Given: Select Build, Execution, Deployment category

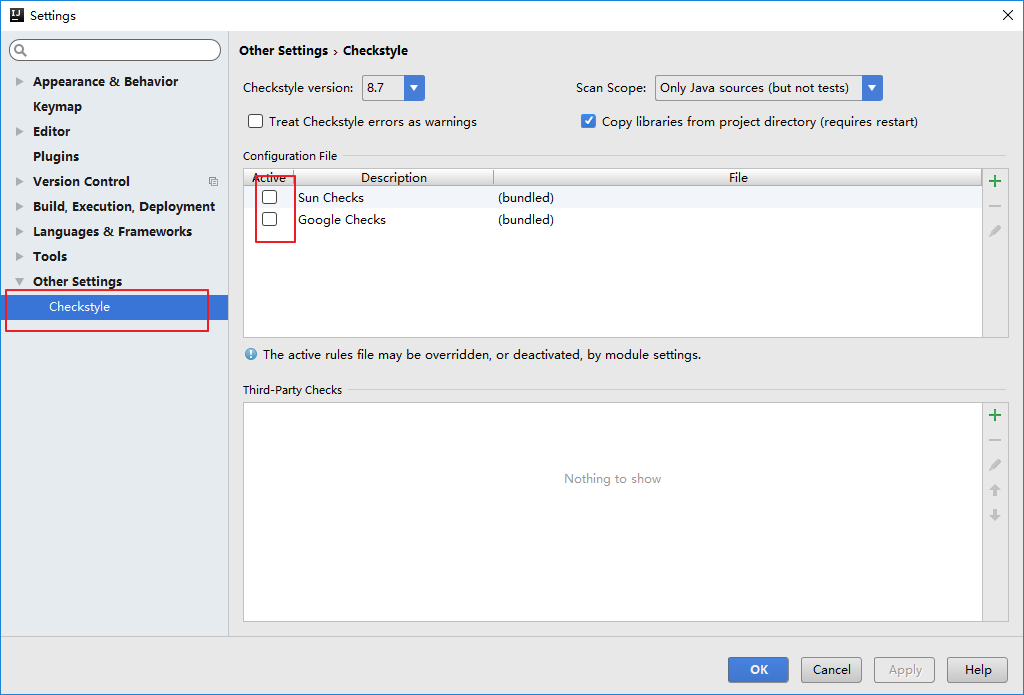Looking at the screenshot, I should point(124,206).
